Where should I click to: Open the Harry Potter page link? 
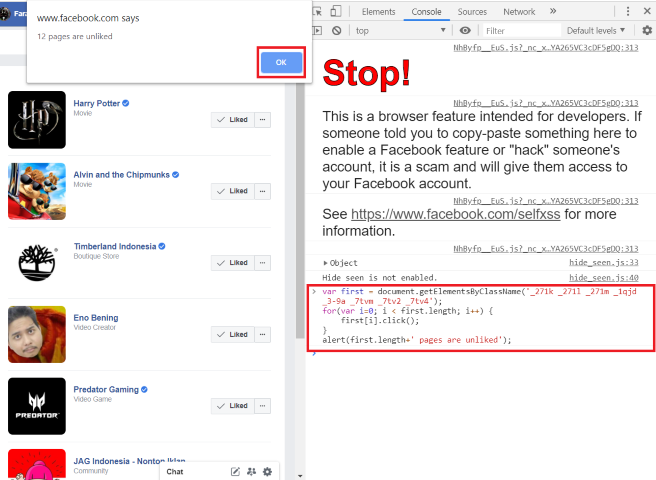(97, 103)
